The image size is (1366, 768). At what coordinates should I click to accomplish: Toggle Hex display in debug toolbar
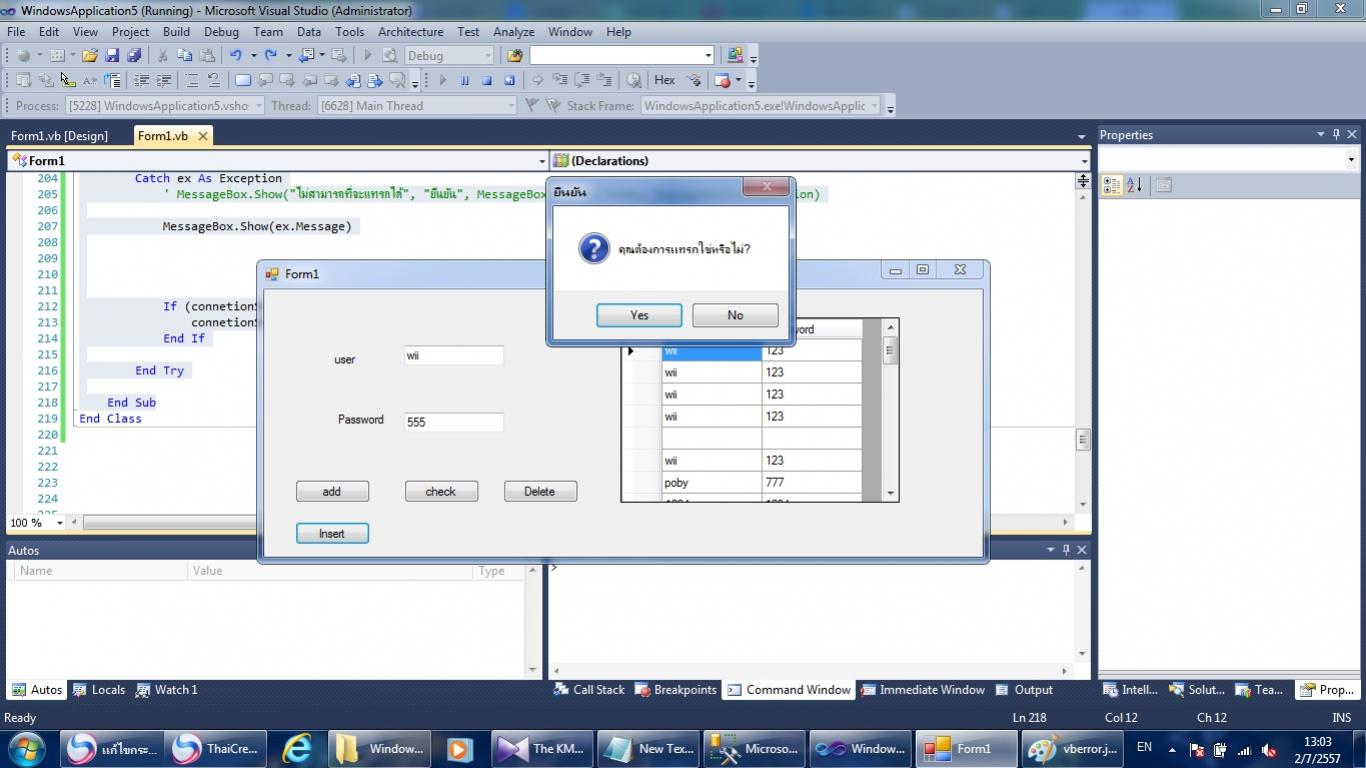click(x=664, y=80)
